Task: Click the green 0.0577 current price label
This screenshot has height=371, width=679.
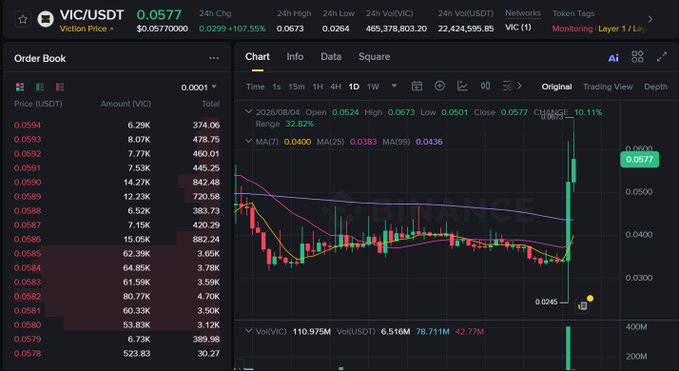Action: click(639, 159)
